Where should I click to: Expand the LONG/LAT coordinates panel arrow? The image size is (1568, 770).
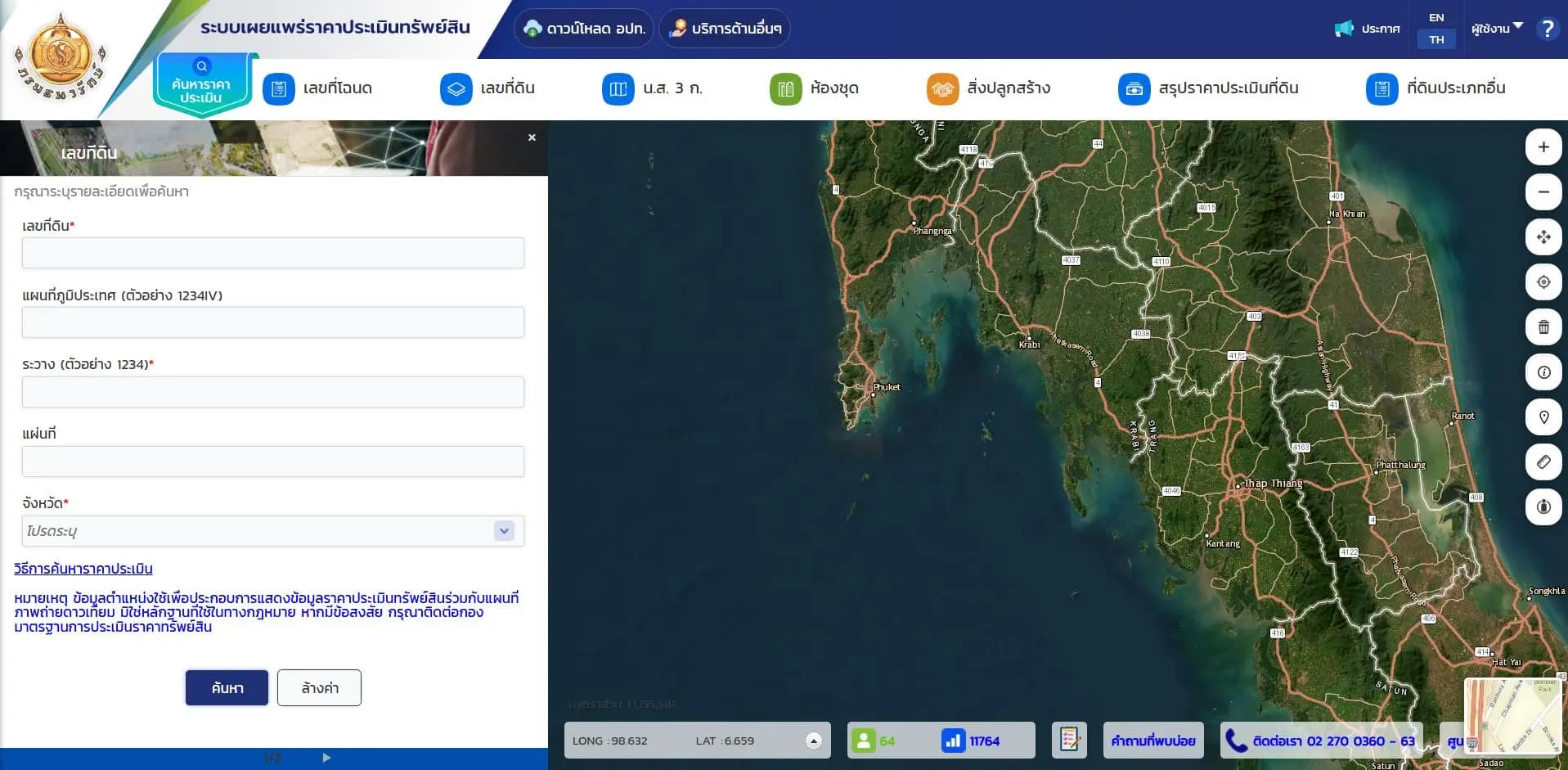tap(813, 741)
